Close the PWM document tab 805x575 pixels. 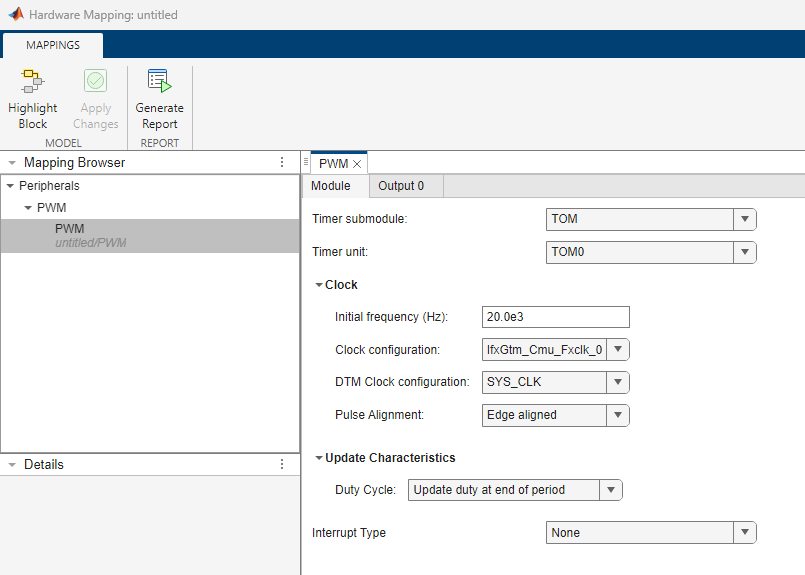tap(357, 163)
